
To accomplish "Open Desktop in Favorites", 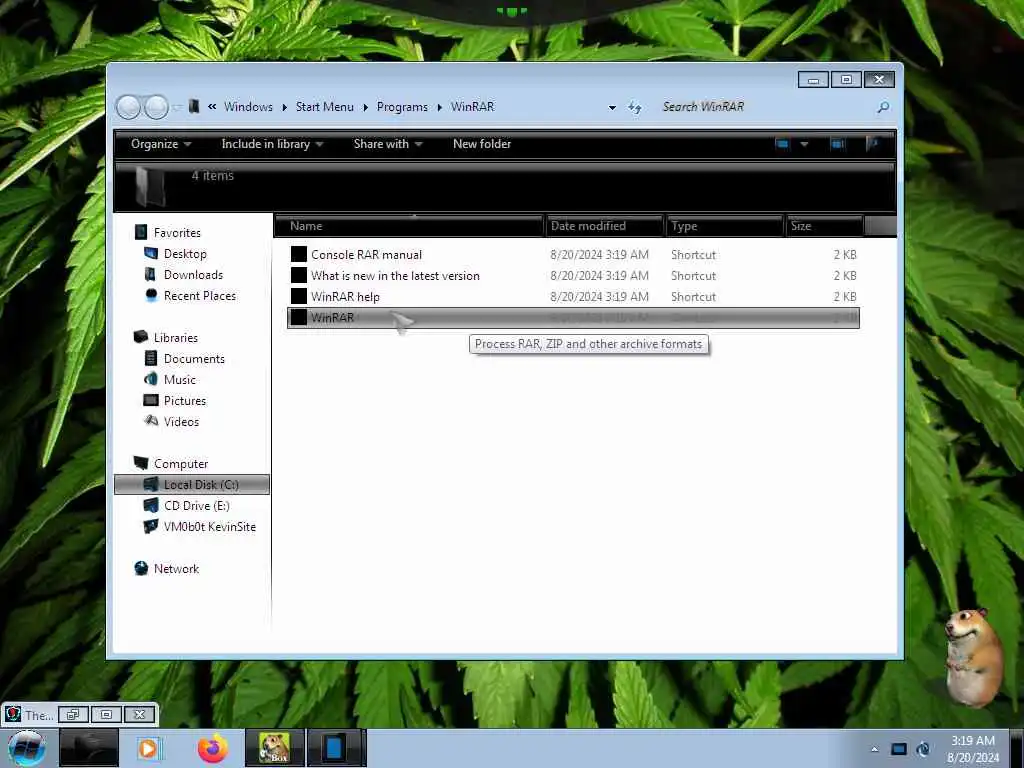I will tap(185, 253).
